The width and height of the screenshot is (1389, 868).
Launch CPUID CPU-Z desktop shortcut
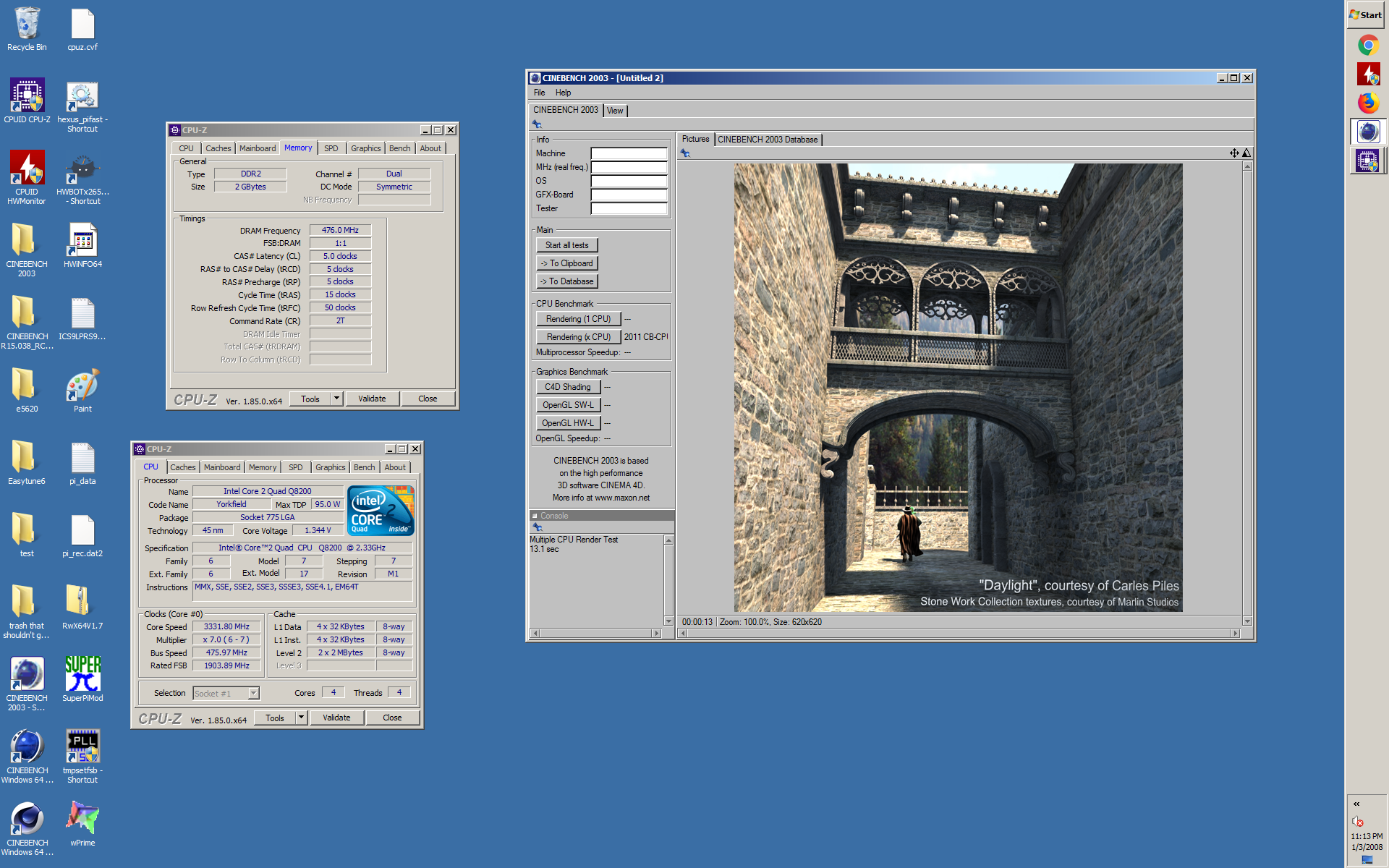pos(27,101)
